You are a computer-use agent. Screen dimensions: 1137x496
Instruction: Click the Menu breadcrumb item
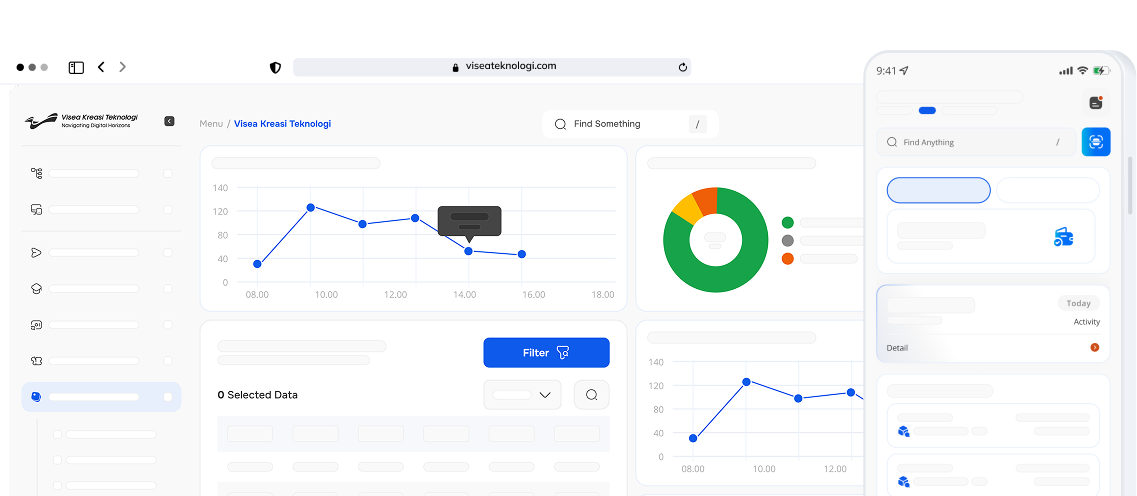[x=211, y=124]
